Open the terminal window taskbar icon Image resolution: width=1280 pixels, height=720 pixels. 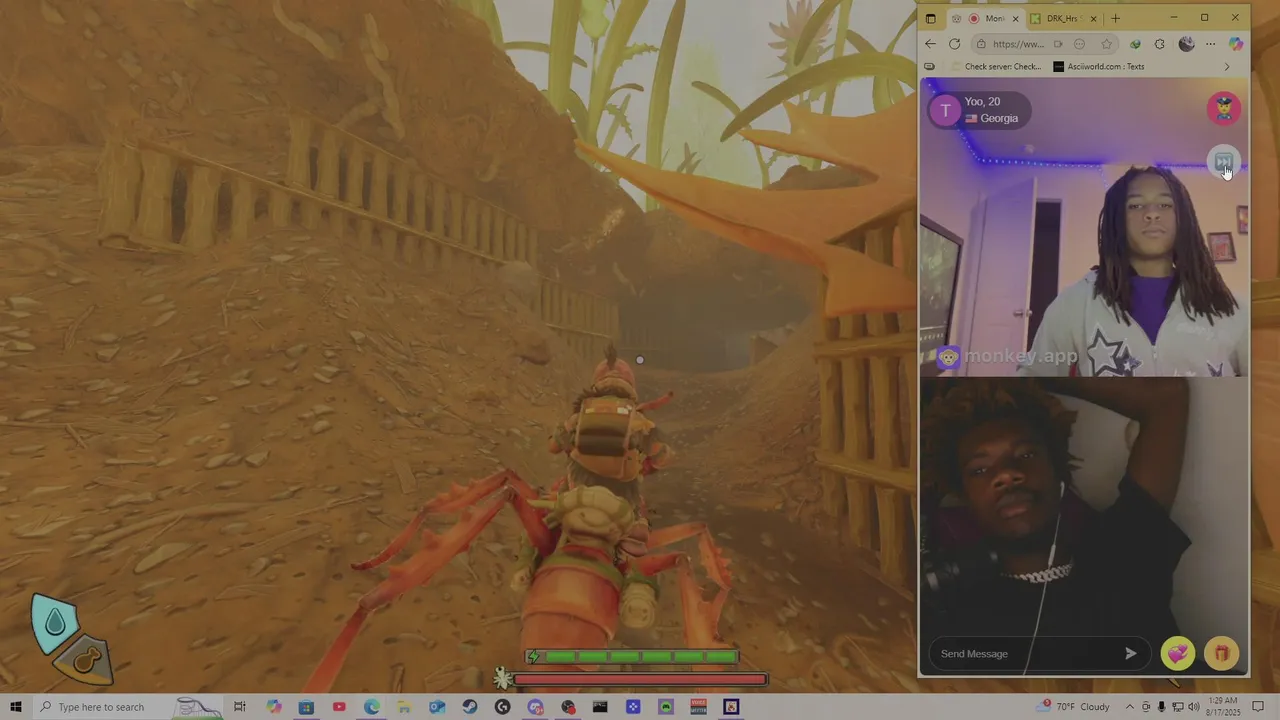click(x=600, y=707)
